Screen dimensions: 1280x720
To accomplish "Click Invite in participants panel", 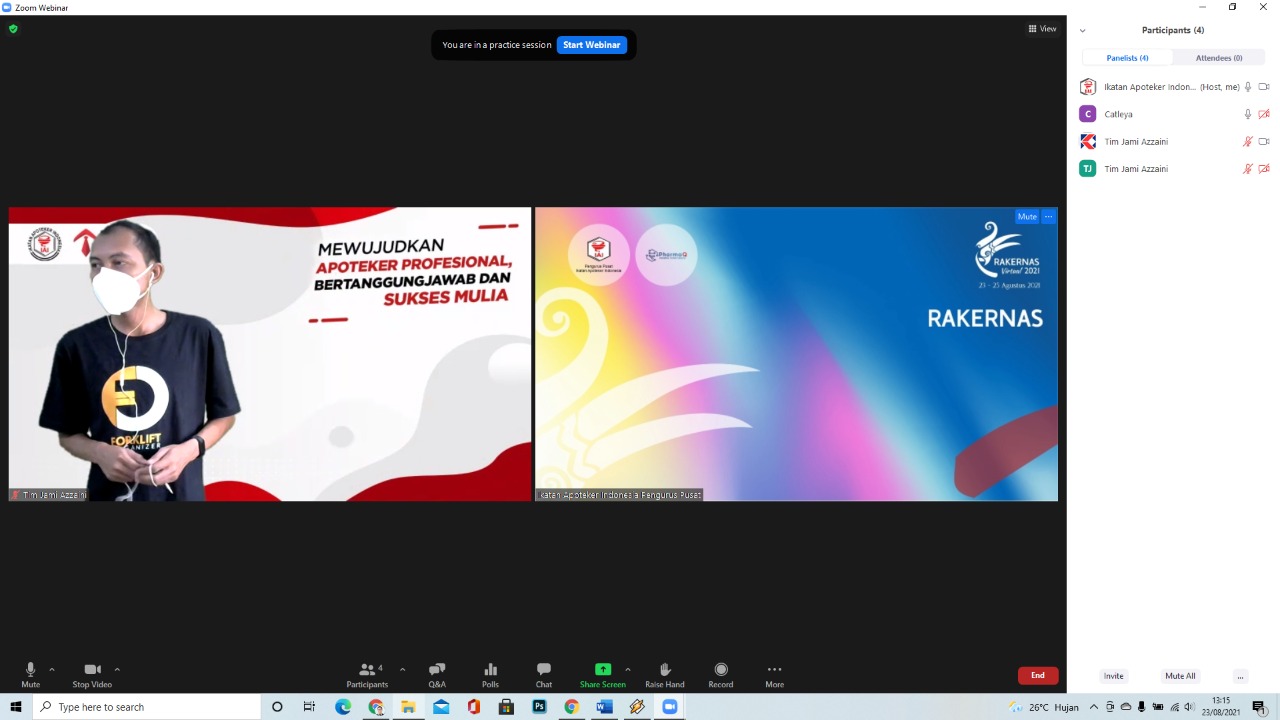I will tap(1113, 676).
